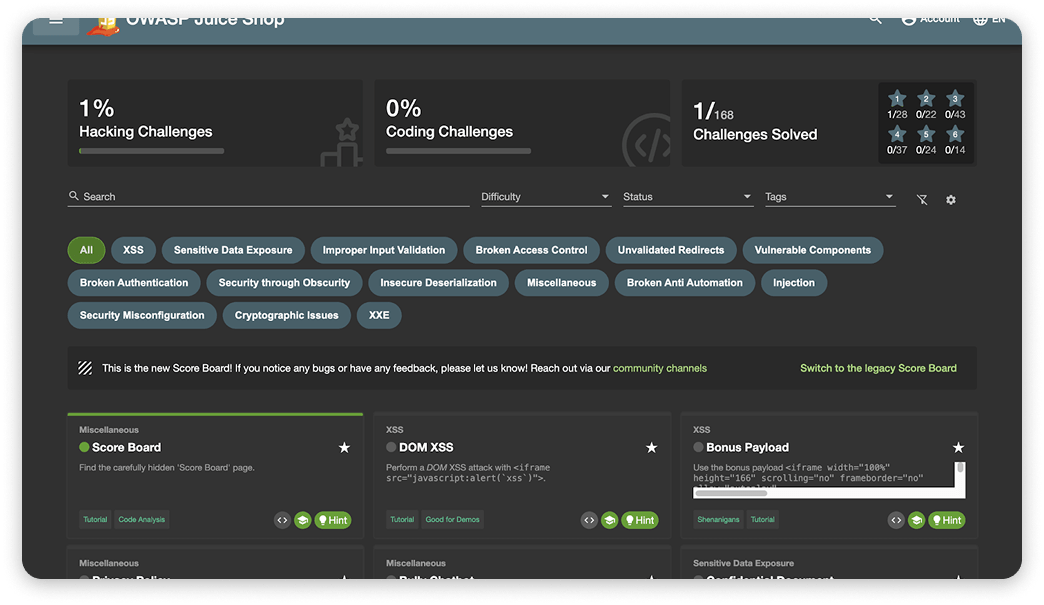Click the 6-star difficulty badge
Screen dimensions: 1044x605
click(955, 135)
